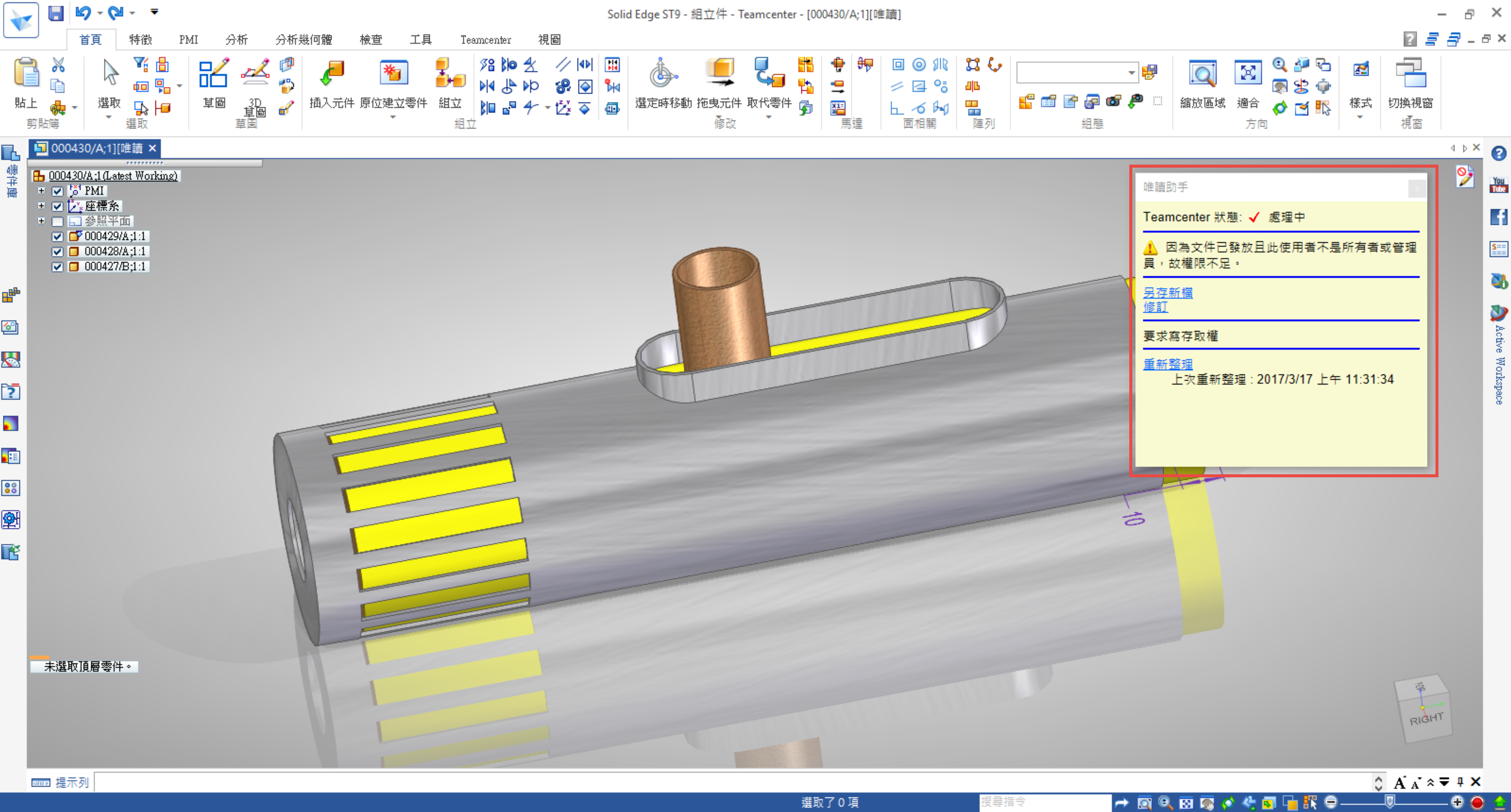This screenshot has width=1511, height=812.
Task: Toggle the PMI visibility checkbox
Action: pyautogui.click(x=57, y=191)
